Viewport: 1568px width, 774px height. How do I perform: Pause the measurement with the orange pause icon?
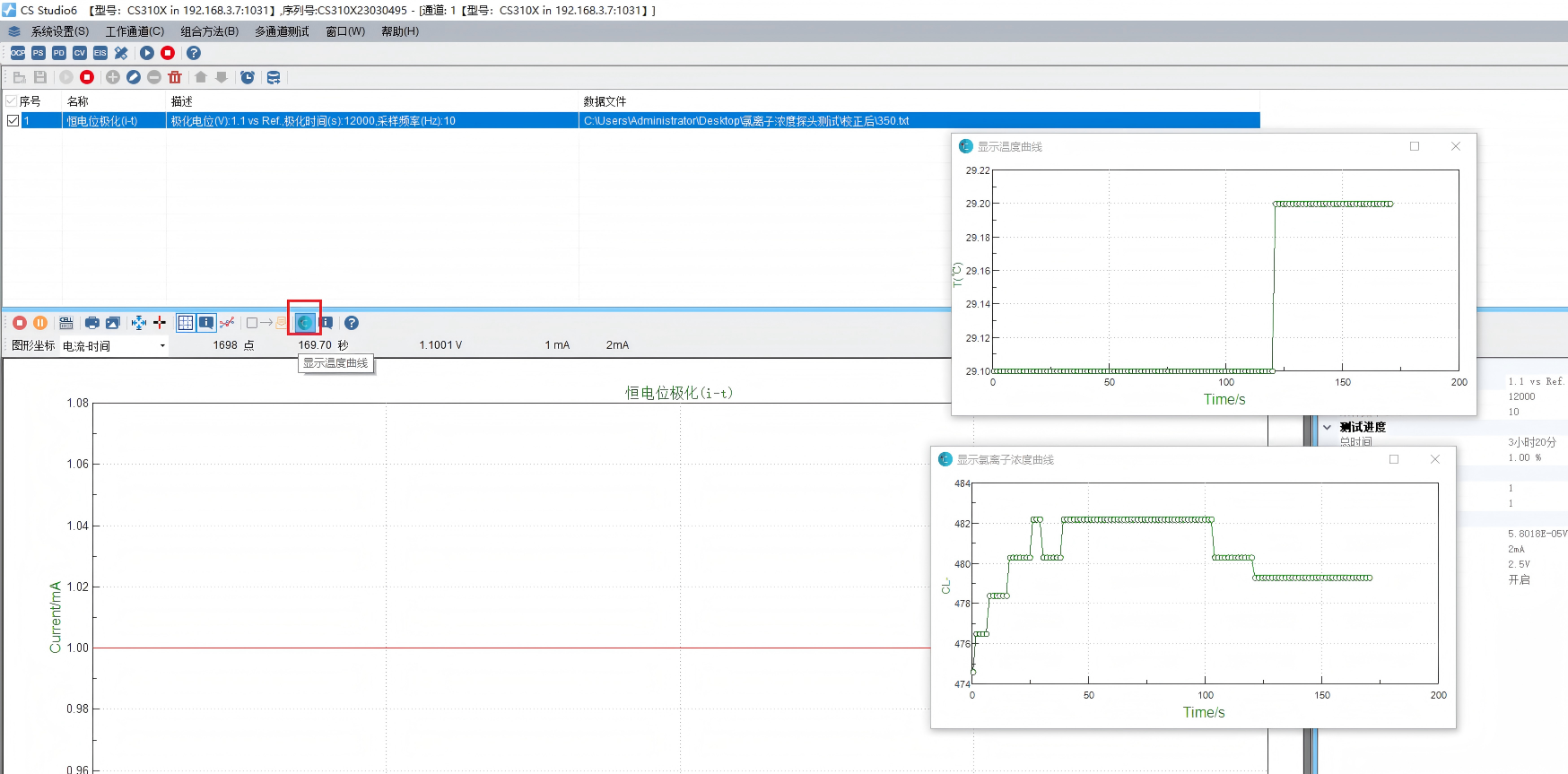point(40,323)
